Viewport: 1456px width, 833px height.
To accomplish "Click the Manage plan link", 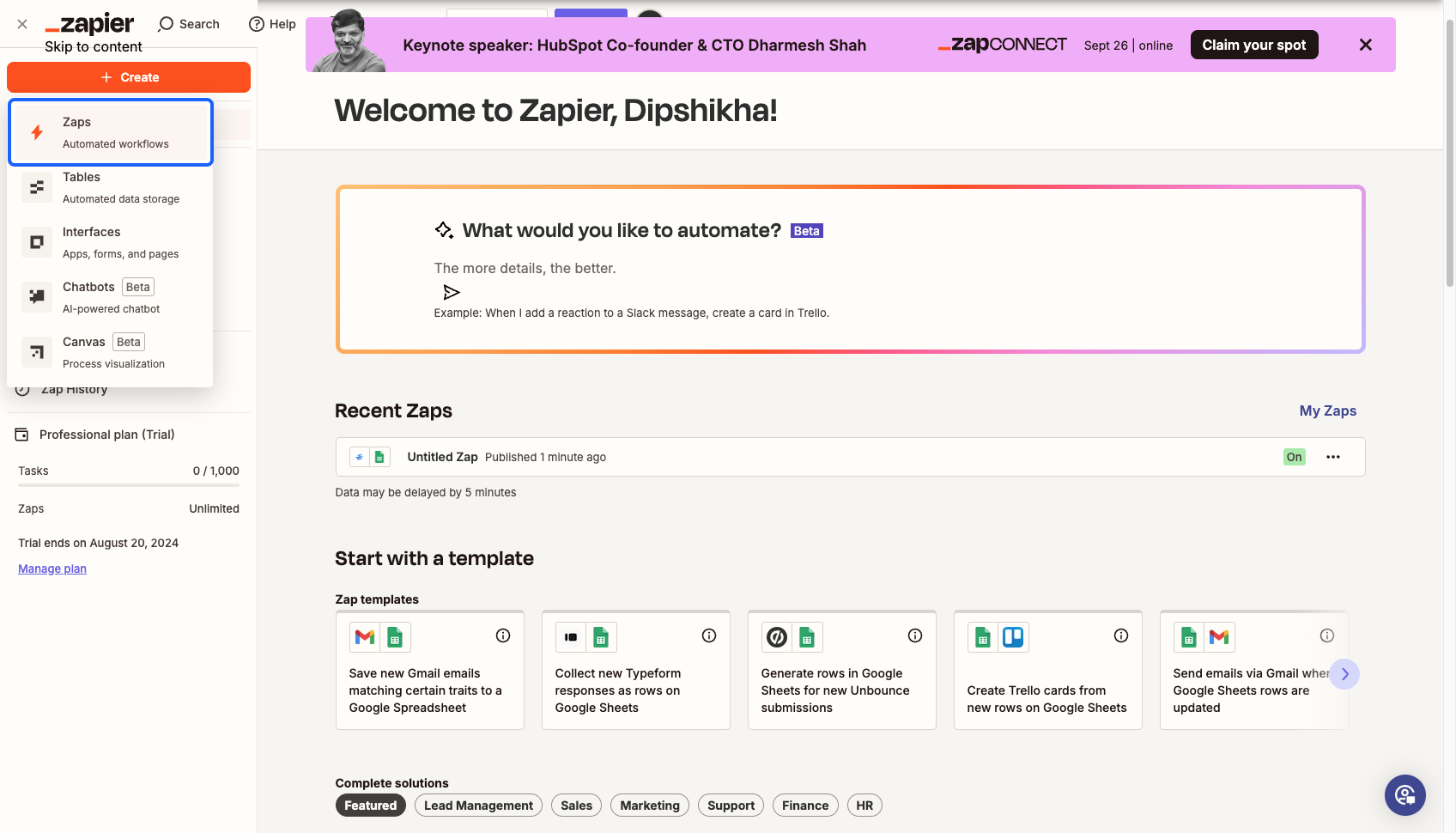I will [x=52, y=569].
